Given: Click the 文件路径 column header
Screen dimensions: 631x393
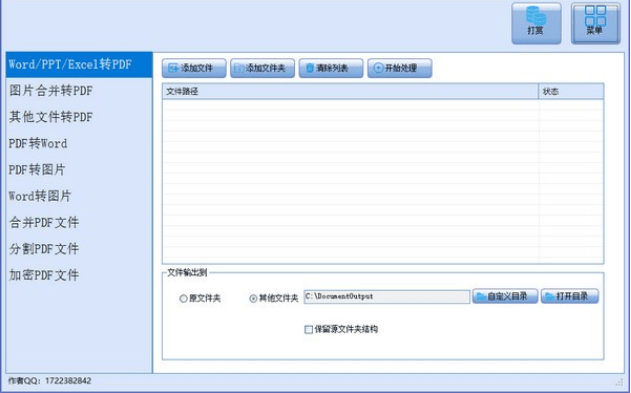Looking at the screenshot, I should [x=351, y=91].
